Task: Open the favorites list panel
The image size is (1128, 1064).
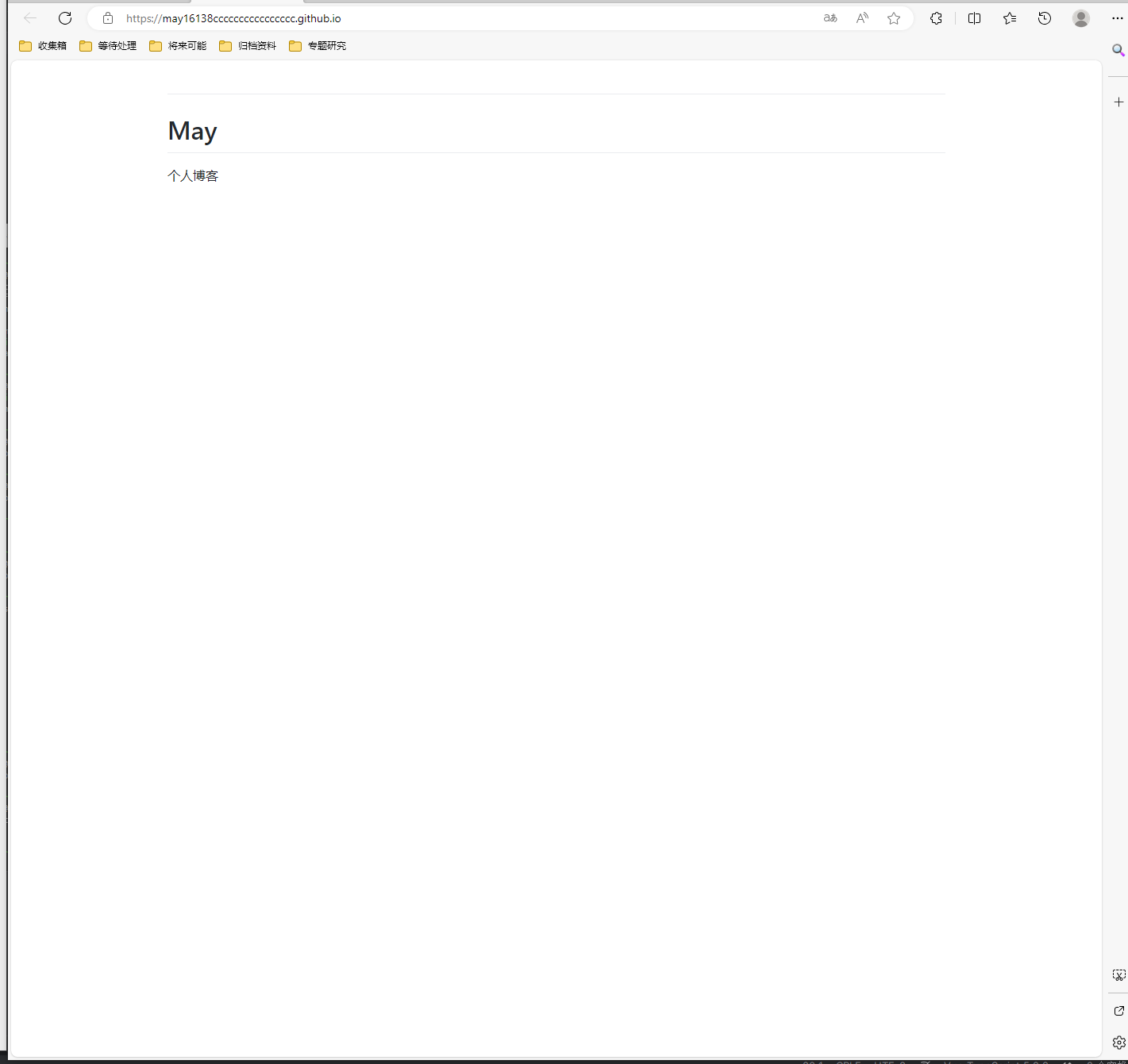Action: pyautogui.click(x=1010, y=18)
